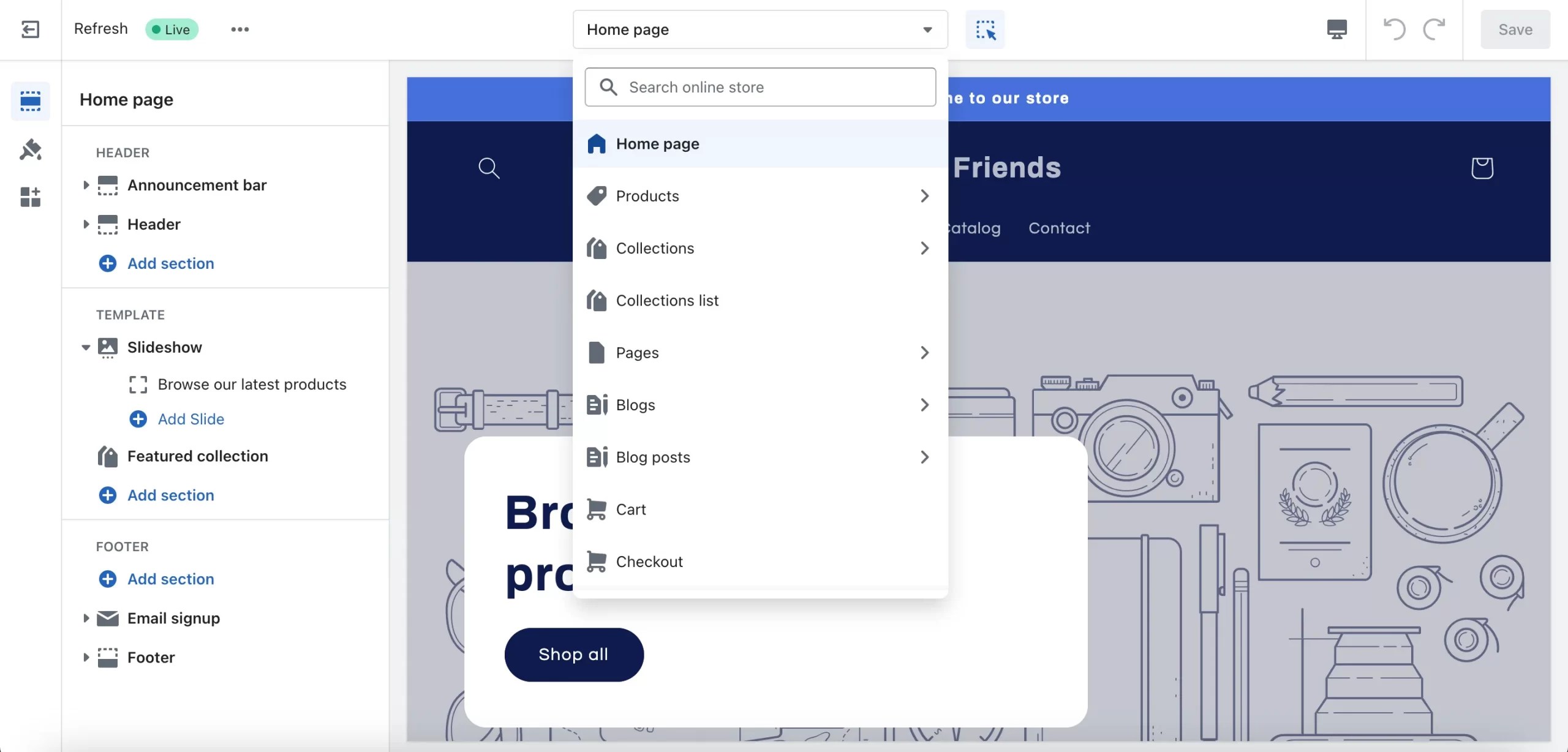Expand the Email signup section
This screenshot has height=752, width=1568.
pos(86,619)
